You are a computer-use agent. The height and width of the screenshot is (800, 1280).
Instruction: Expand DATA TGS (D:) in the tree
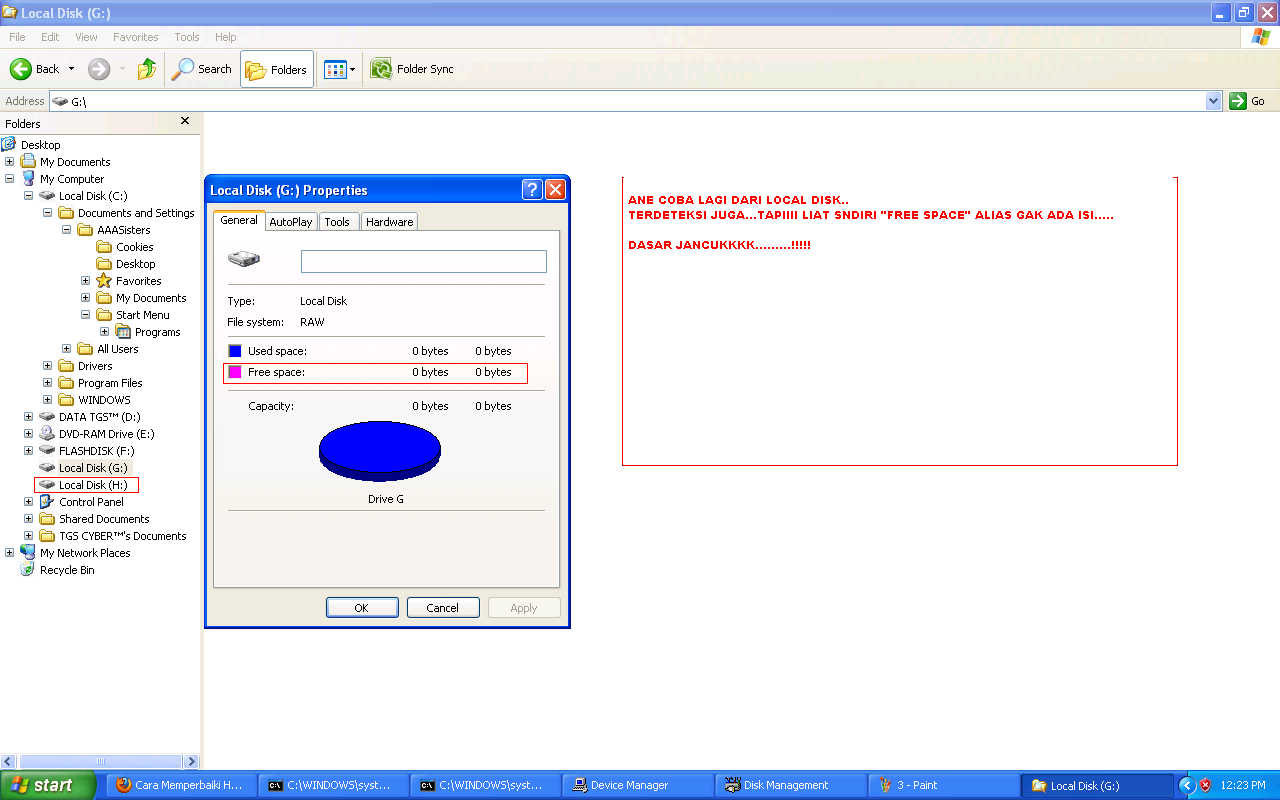point(27,416)
